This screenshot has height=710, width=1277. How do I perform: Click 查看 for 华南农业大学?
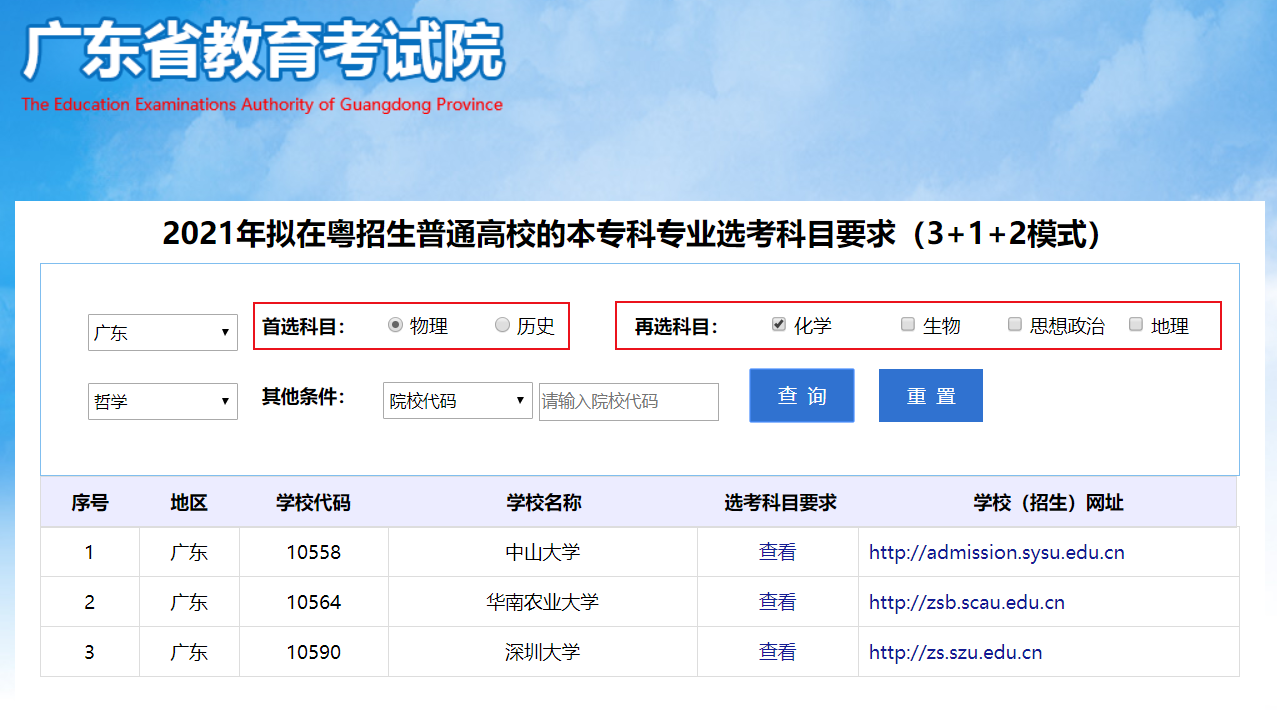tap(777, 602)
